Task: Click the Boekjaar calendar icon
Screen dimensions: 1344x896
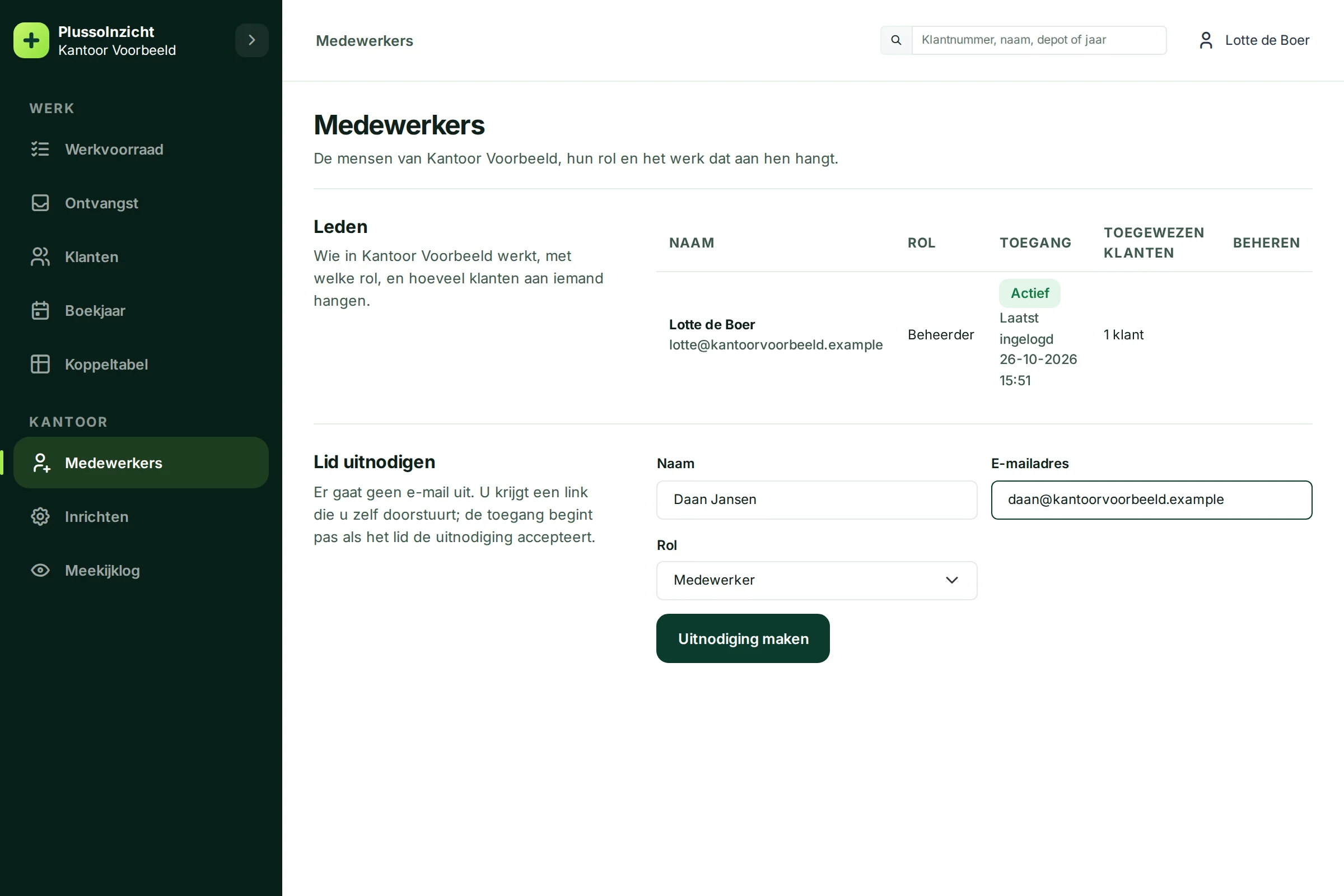Action: (40, 310)
